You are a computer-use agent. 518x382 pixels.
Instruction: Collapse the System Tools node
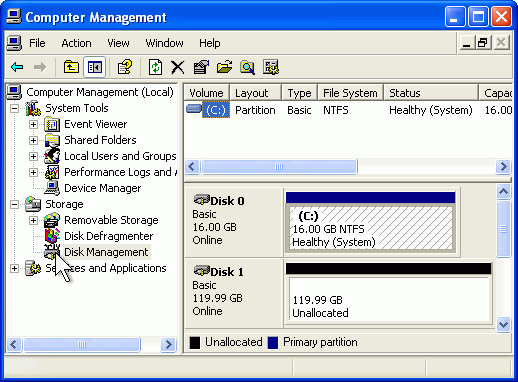[14, 108]
